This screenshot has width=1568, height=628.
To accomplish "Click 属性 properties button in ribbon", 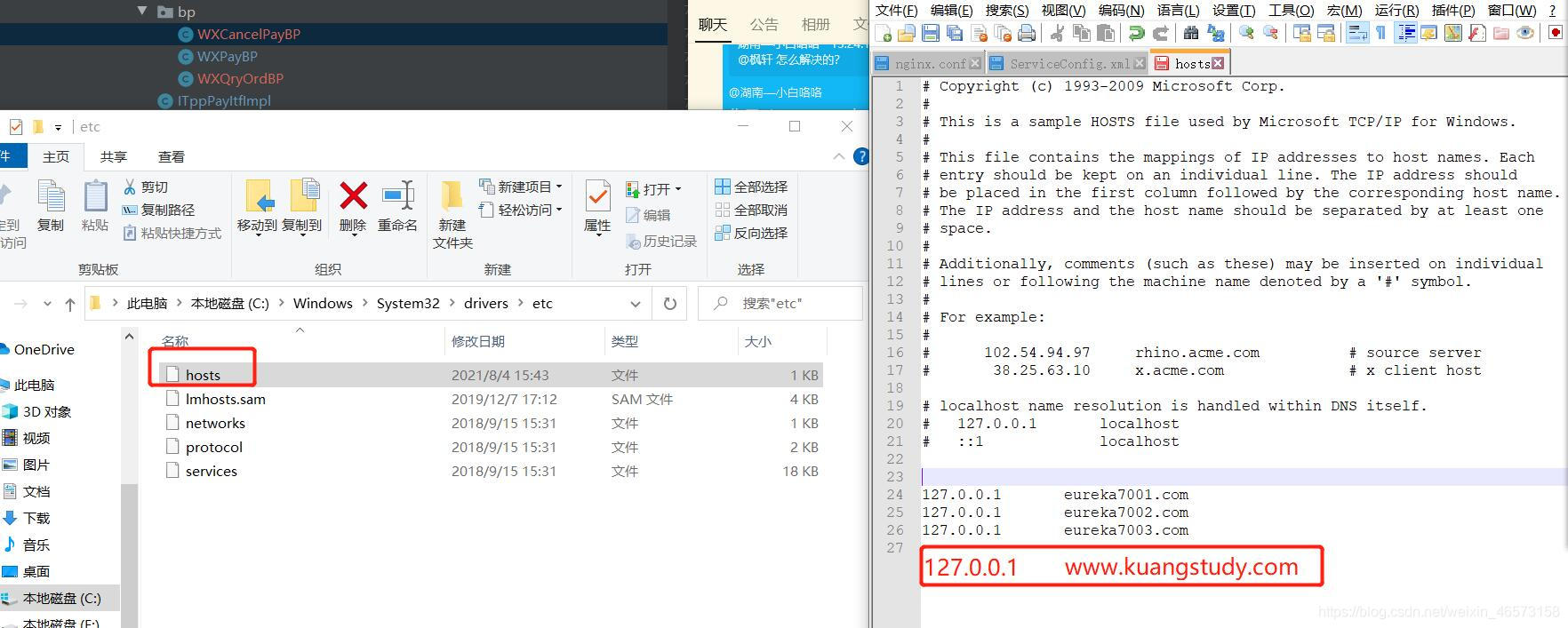I will pos(597,206).
